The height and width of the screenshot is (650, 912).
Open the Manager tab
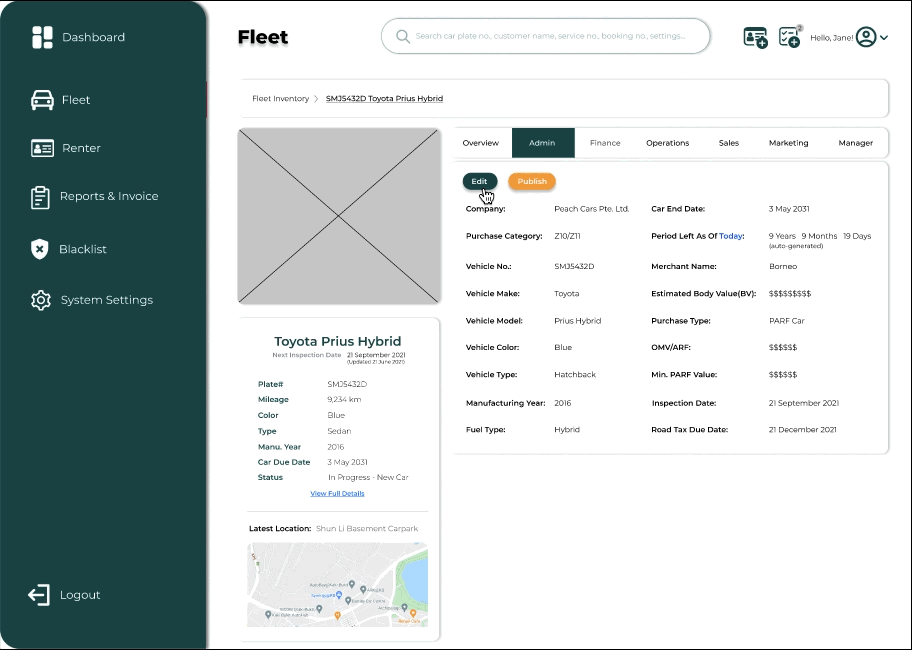tap(856, 143)
